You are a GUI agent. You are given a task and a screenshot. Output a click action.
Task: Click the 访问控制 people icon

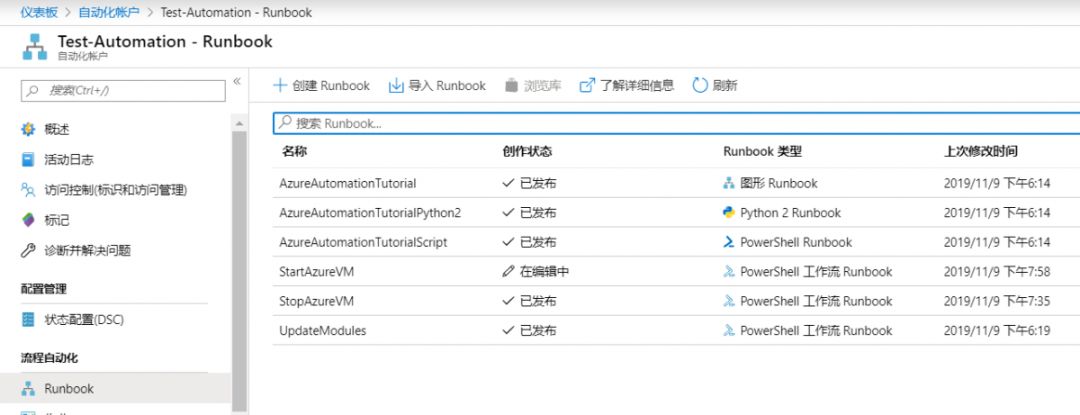28,190
